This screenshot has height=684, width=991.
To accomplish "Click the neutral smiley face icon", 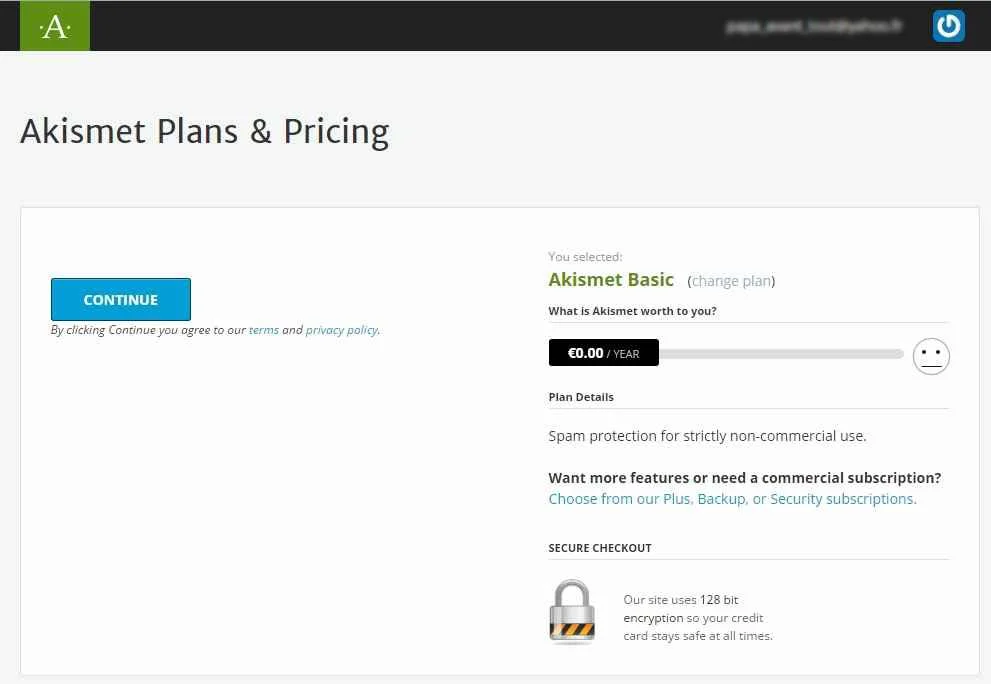I will (931, 355).
